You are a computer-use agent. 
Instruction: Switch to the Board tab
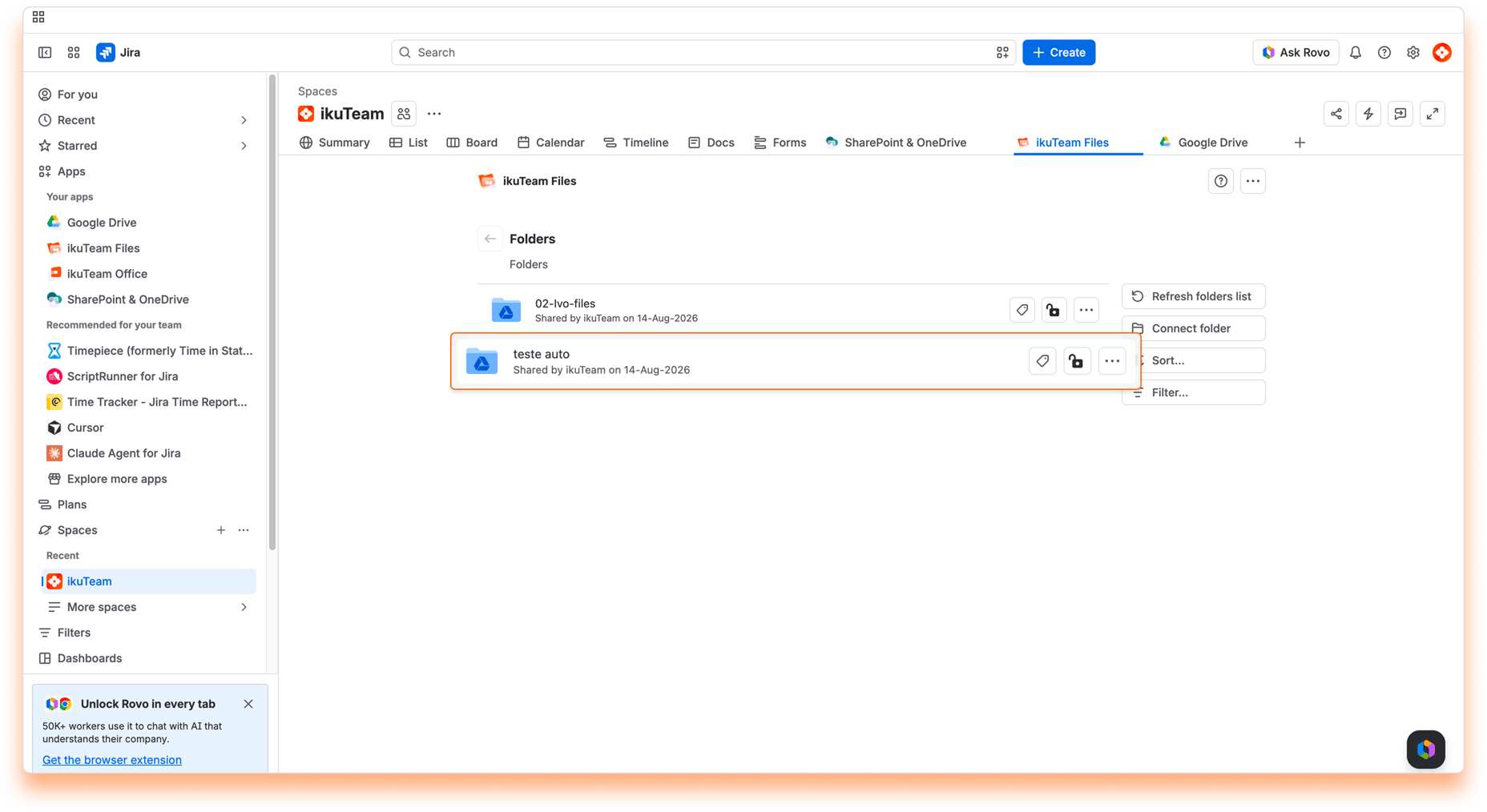[x=472, y=143]
